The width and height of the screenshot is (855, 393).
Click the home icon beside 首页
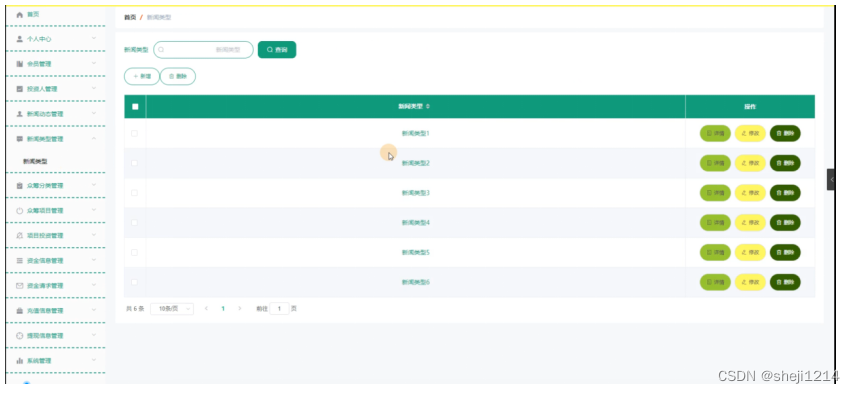click(x=20, y=15)
